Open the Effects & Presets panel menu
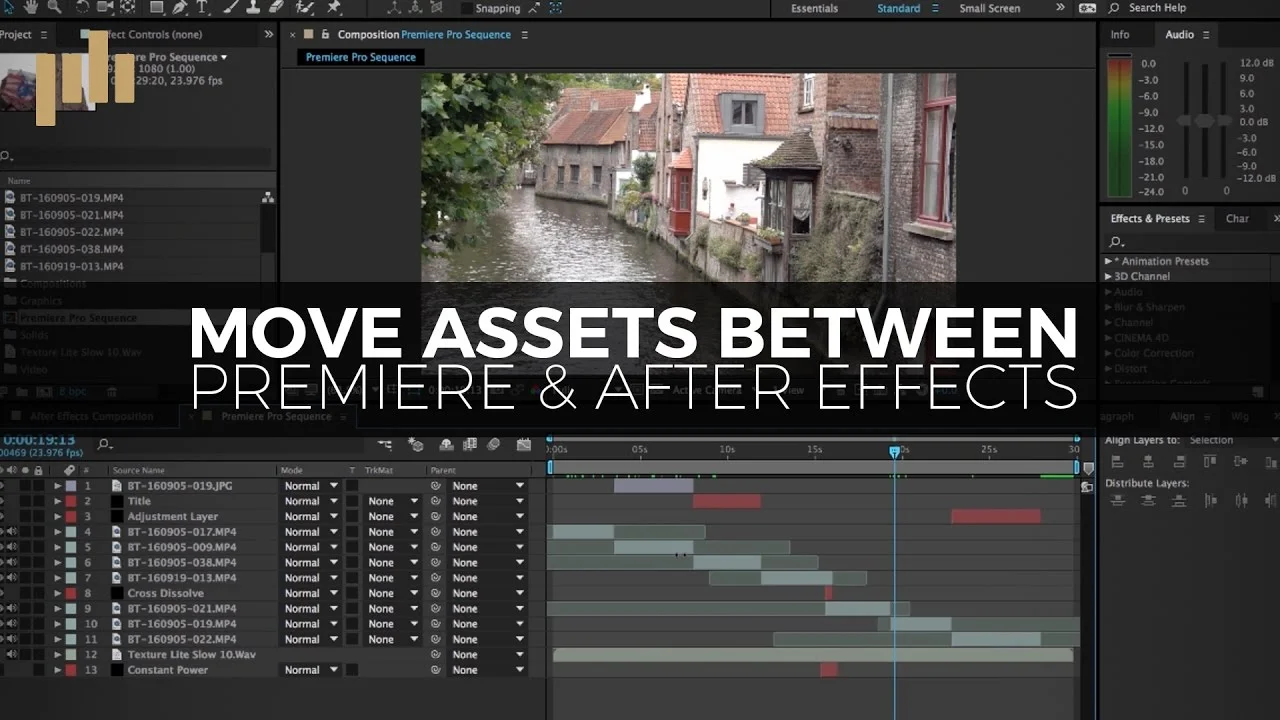Screen dimensions: 1280x720 click(x=1203, y=218)
